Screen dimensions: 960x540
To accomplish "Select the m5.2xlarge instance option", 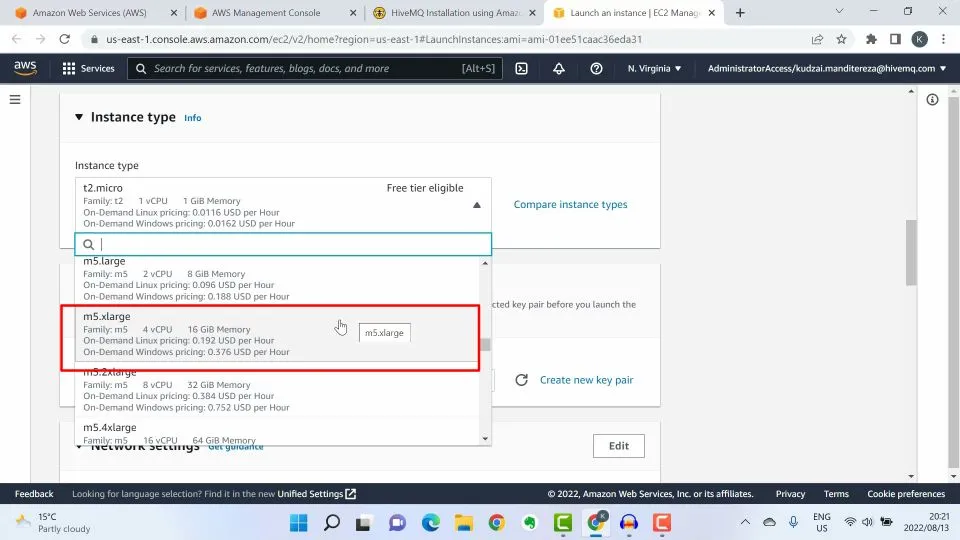I will point(277,390).
